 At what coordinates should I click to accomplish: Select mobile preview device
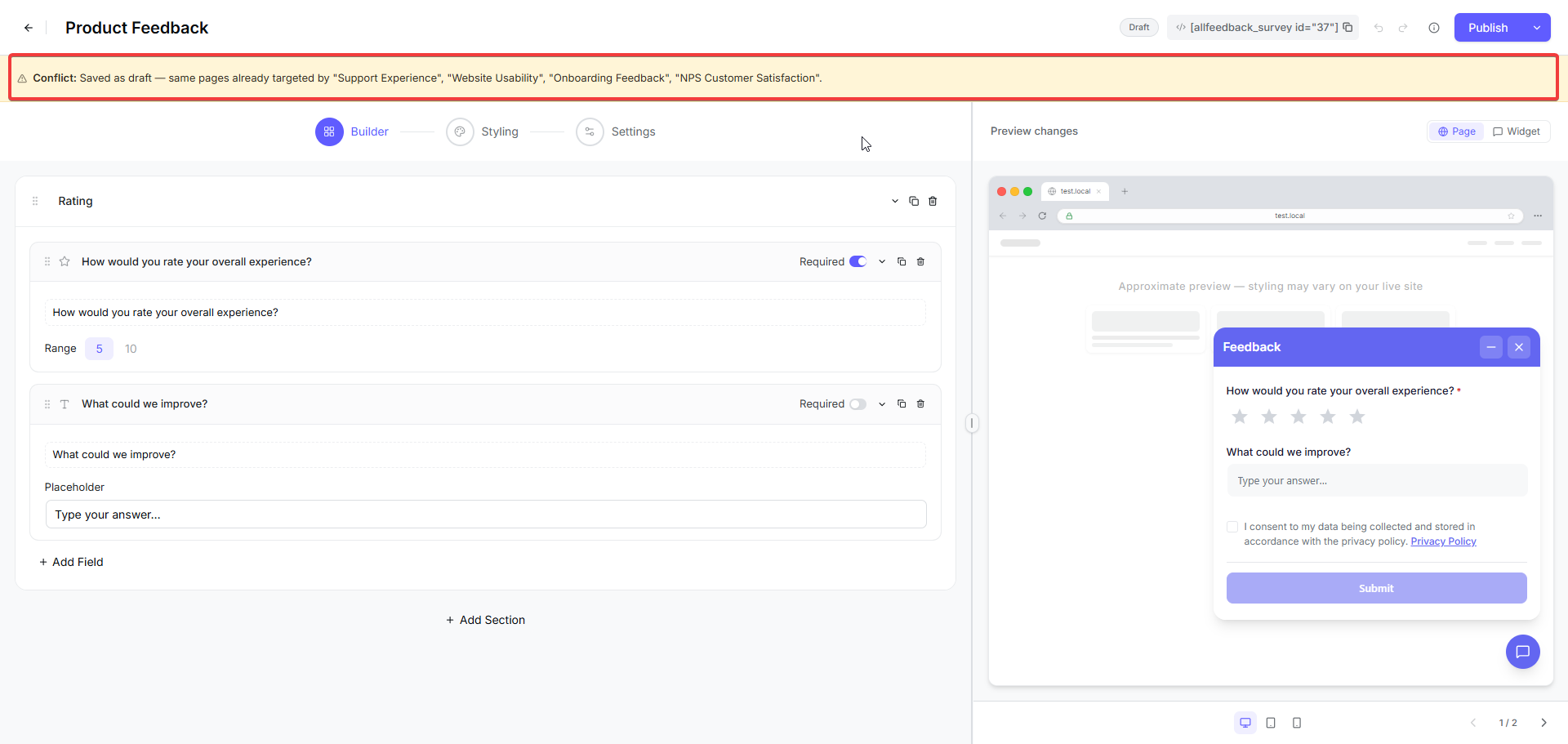[x=1297, y=723]
